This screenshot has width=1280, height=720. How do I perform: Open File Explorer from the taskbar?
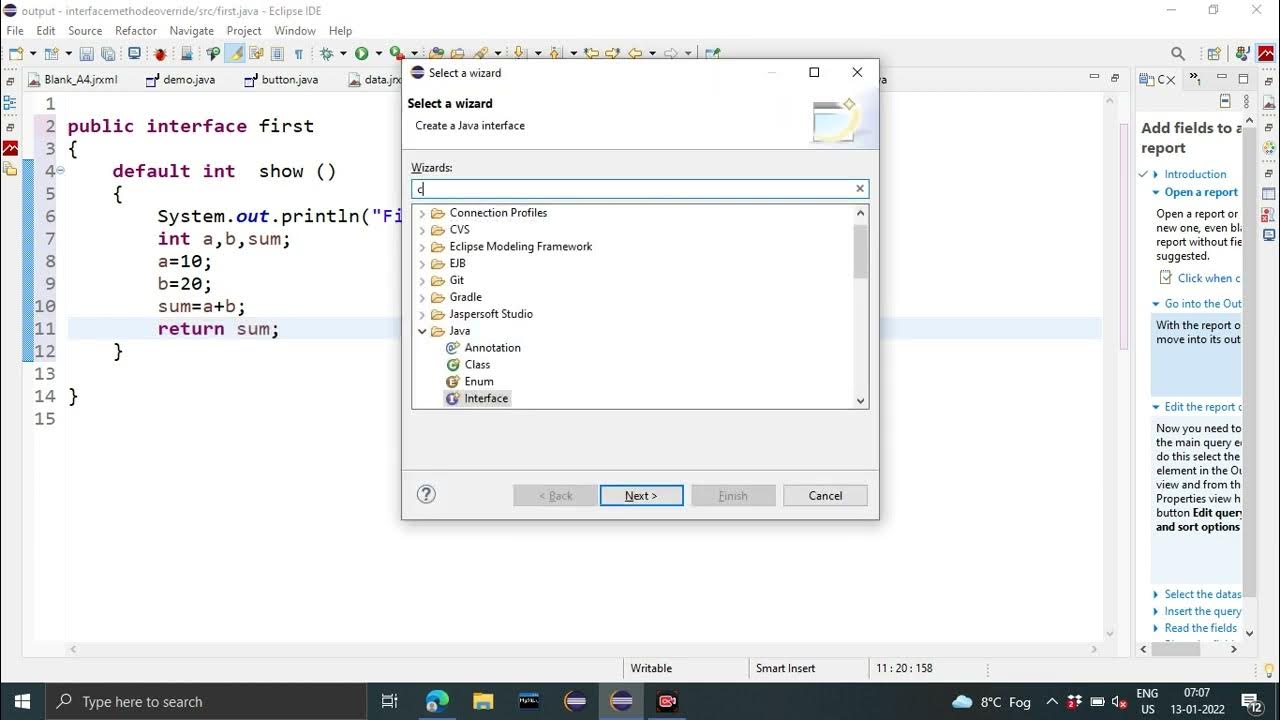[483, 701]
